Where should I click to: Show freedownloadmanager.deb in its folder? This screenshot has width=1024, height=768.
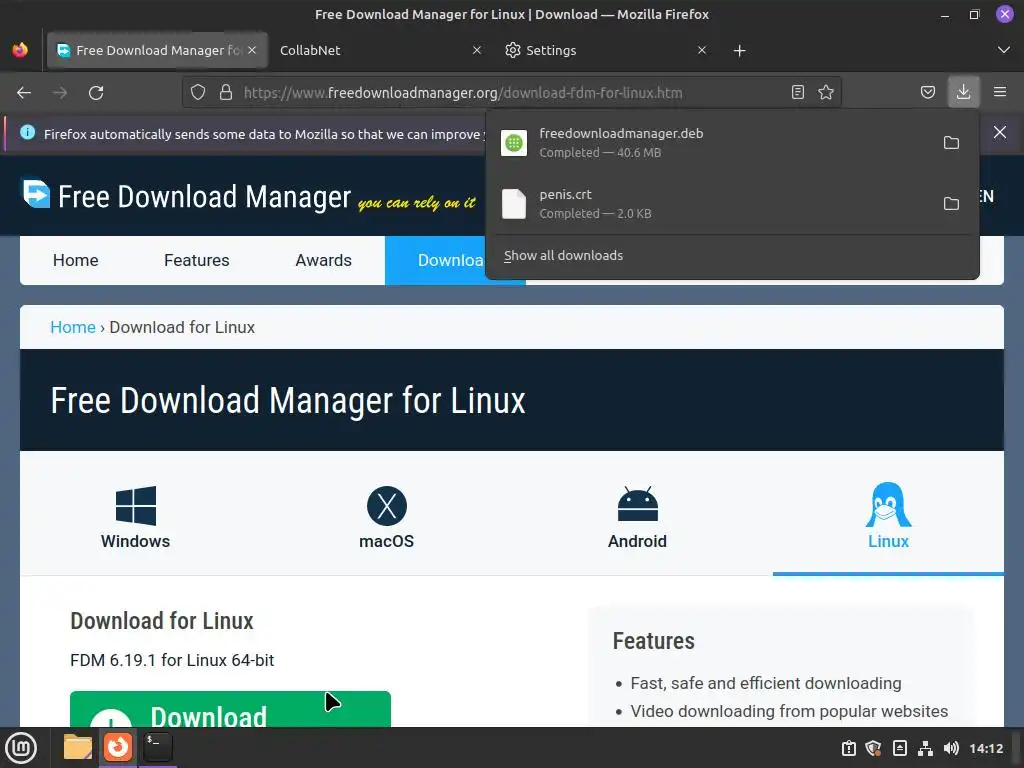pos(951,142)
